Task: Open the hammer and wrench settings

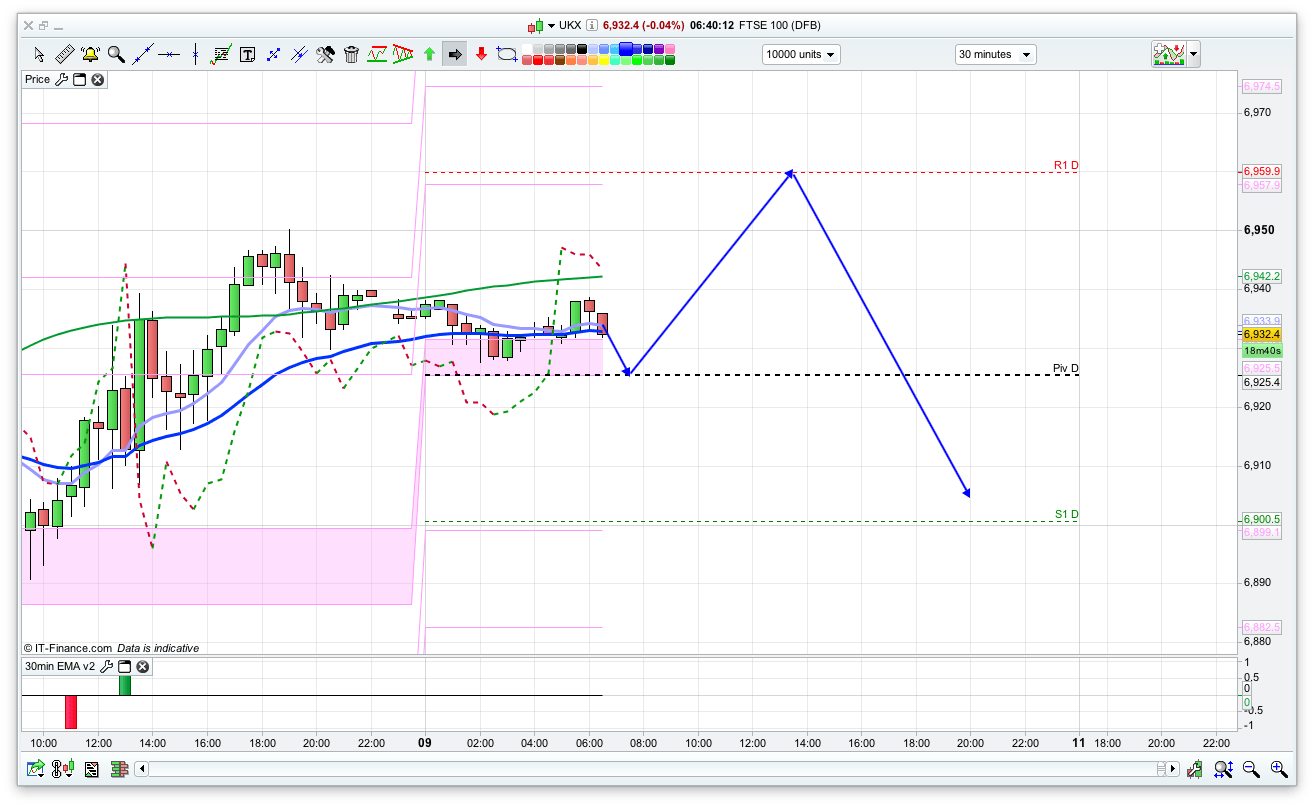Action: [x=325, y=54]
